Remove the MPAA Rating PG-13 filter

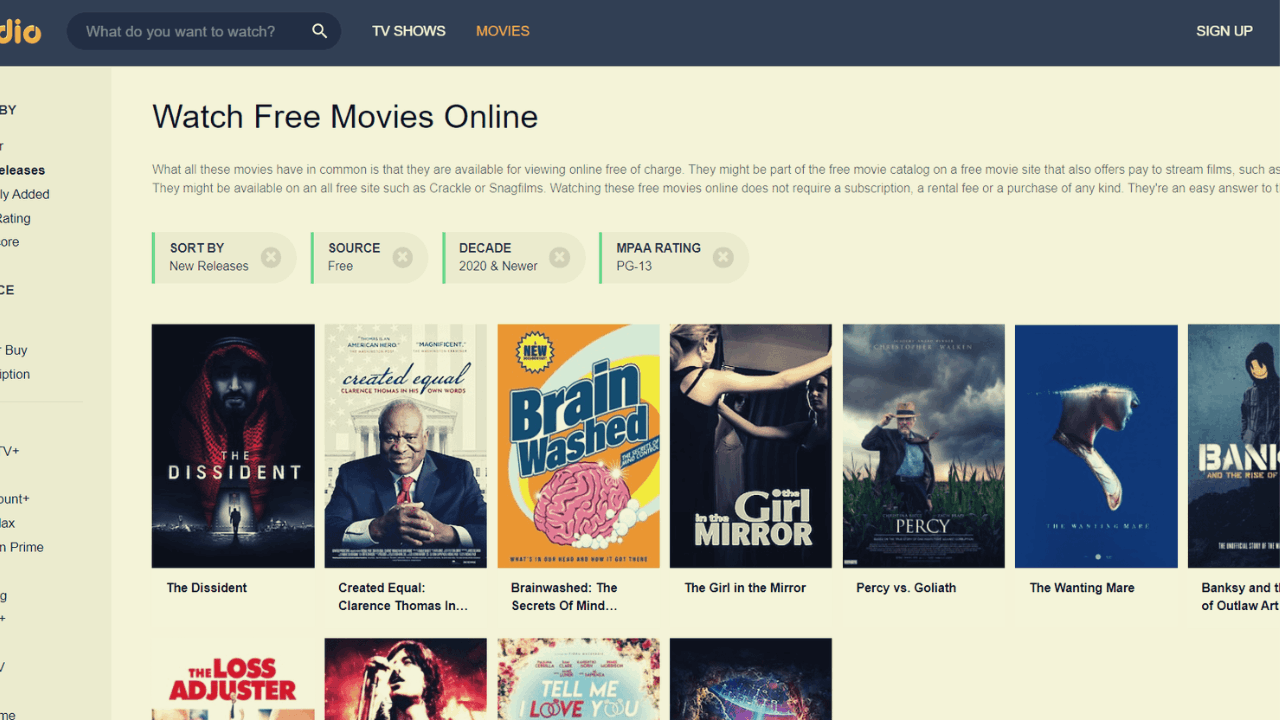[723, 257]
